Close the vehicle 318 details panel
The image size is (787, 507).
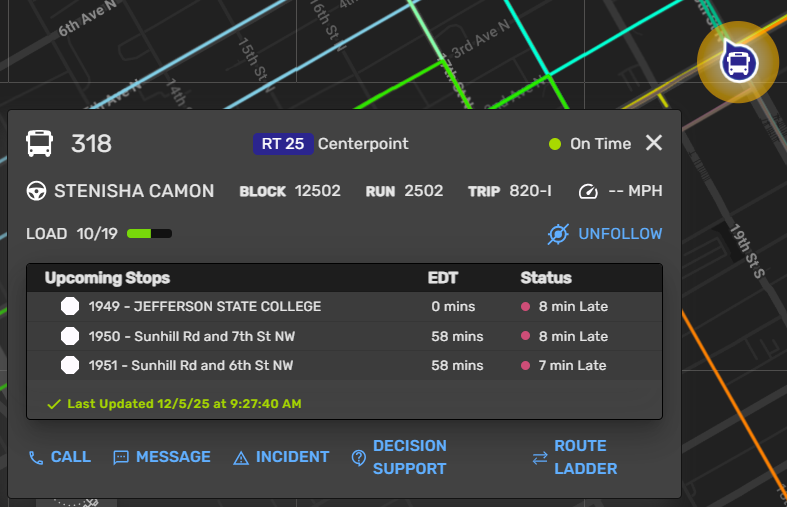point(654,143)
